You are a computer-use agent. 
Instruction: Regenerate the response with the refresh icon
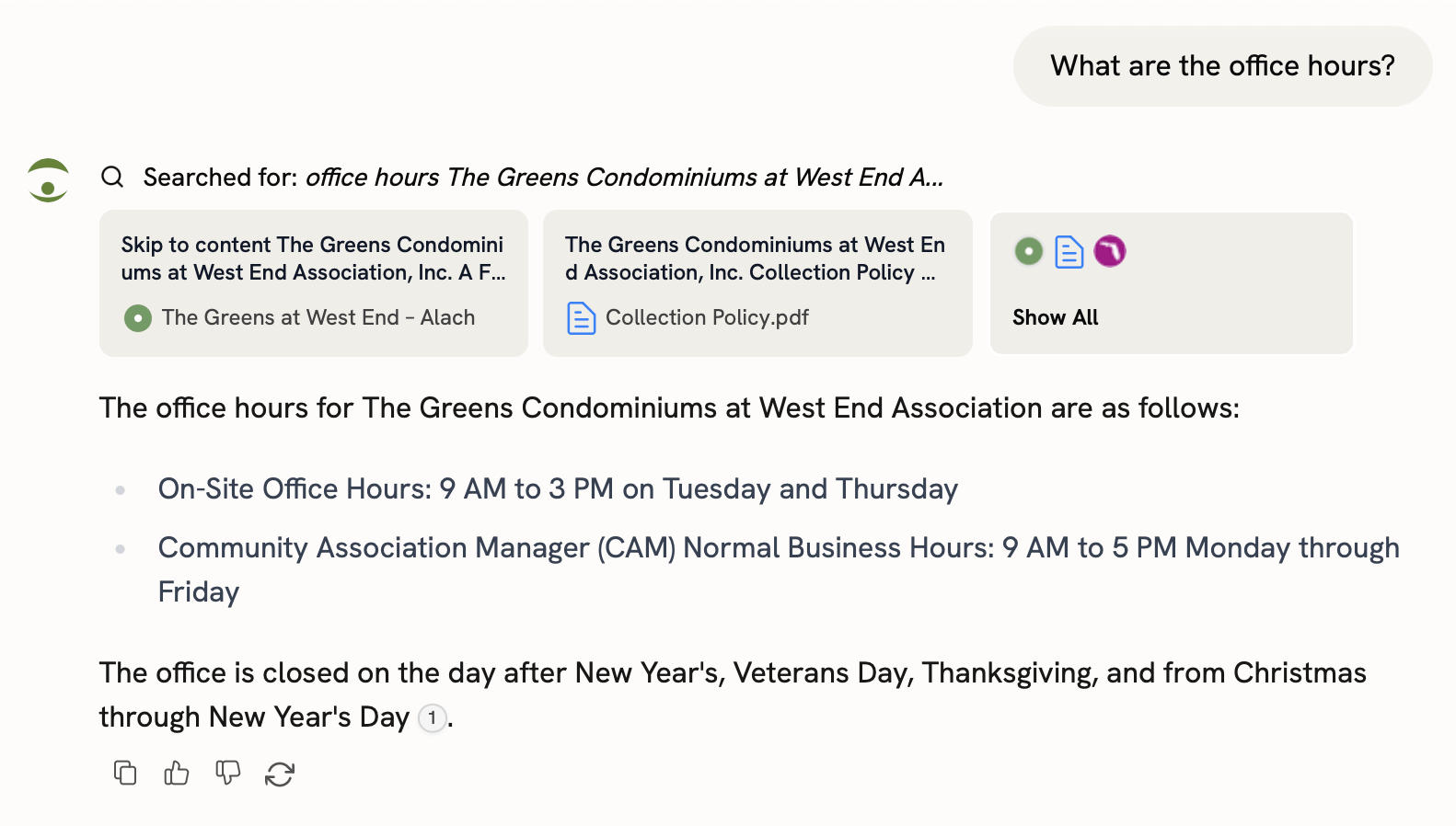click(x=280, y=774)
